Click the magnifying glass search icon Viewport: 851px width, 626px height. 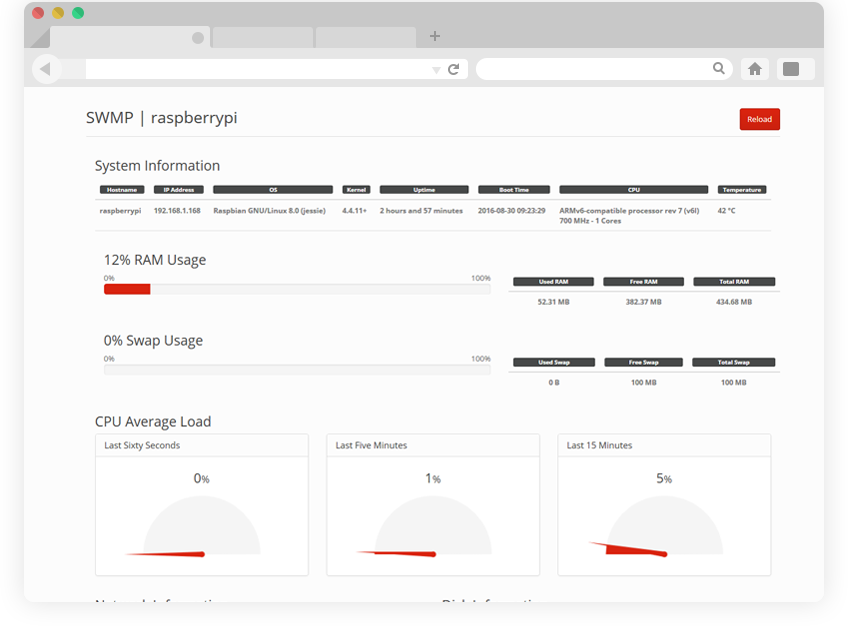click(719, 68)
